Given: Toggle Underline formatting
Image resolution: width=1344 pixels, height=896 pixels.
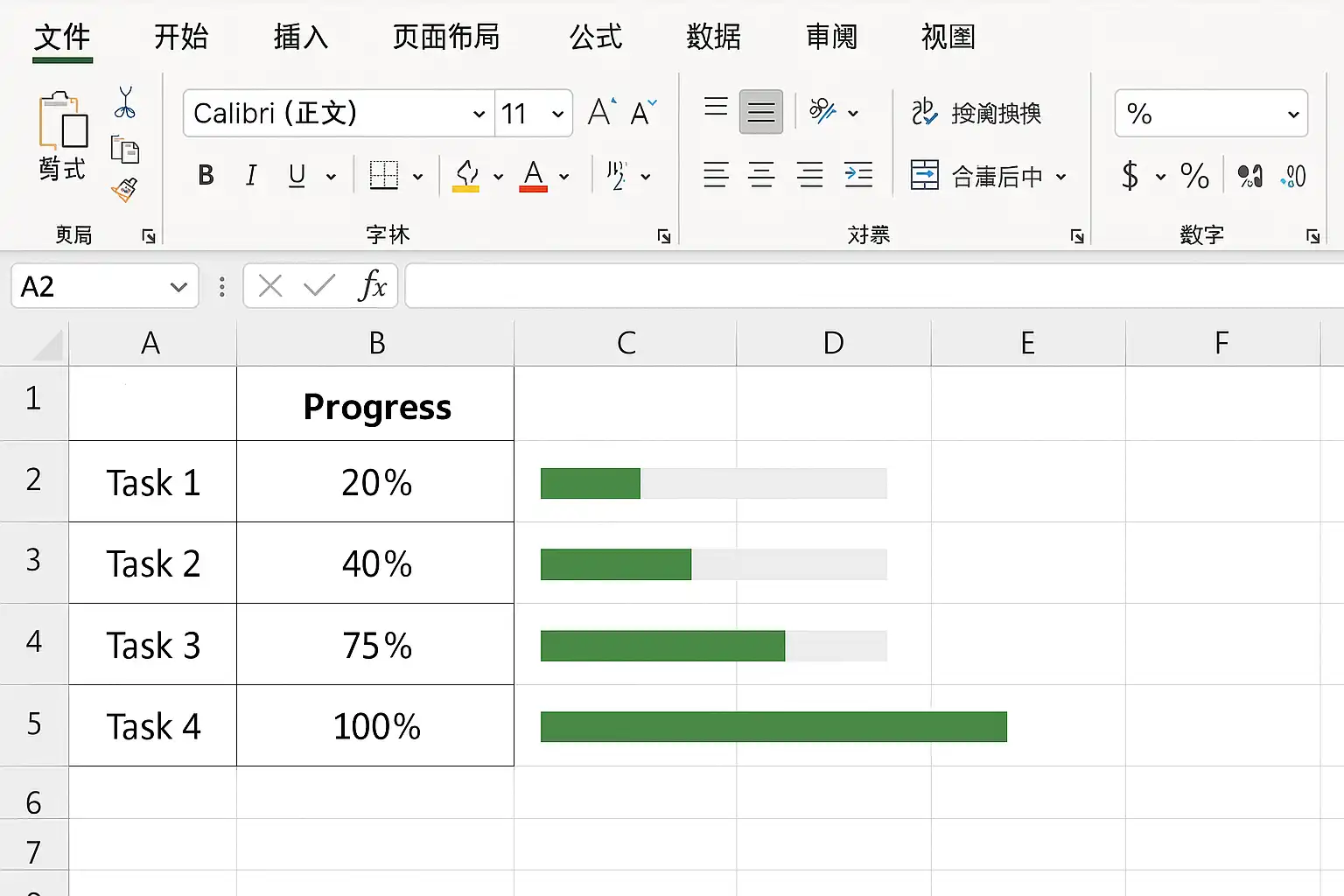Looking at the screenshot, I should (x=297, y=175).
